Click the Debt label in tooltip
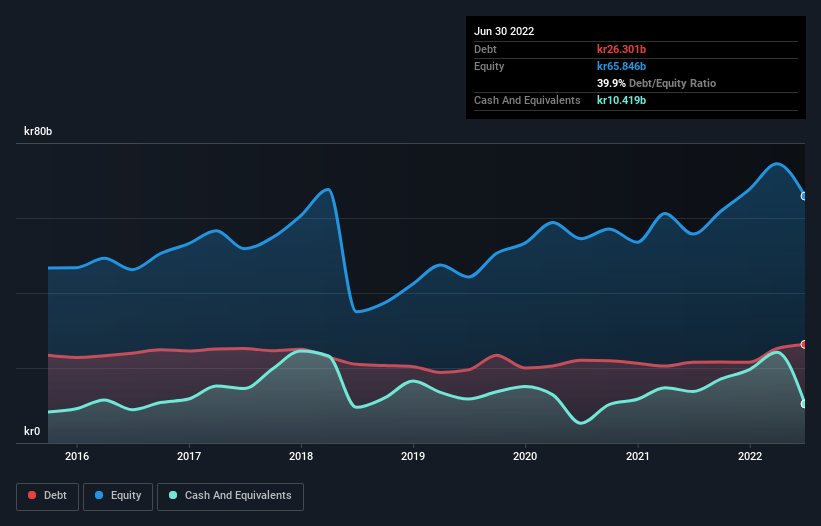Screen dimensions: 821x526 pyautogui.click(x=485, y=49)
